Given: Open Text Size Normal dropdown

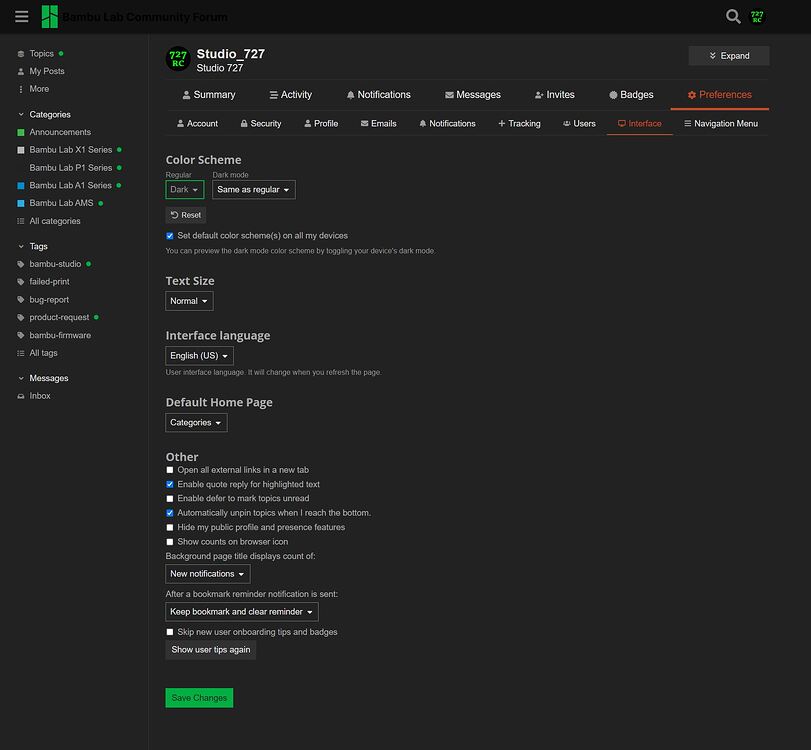Looking at the screenshot, I should [x=189, y=301].
